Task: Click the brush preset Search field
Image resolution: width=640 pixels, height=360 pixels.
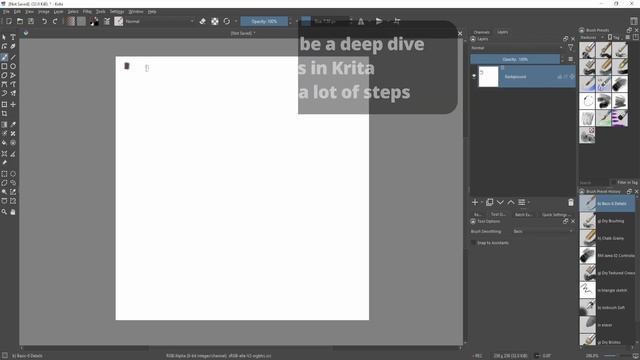Action: pos(594,182)
